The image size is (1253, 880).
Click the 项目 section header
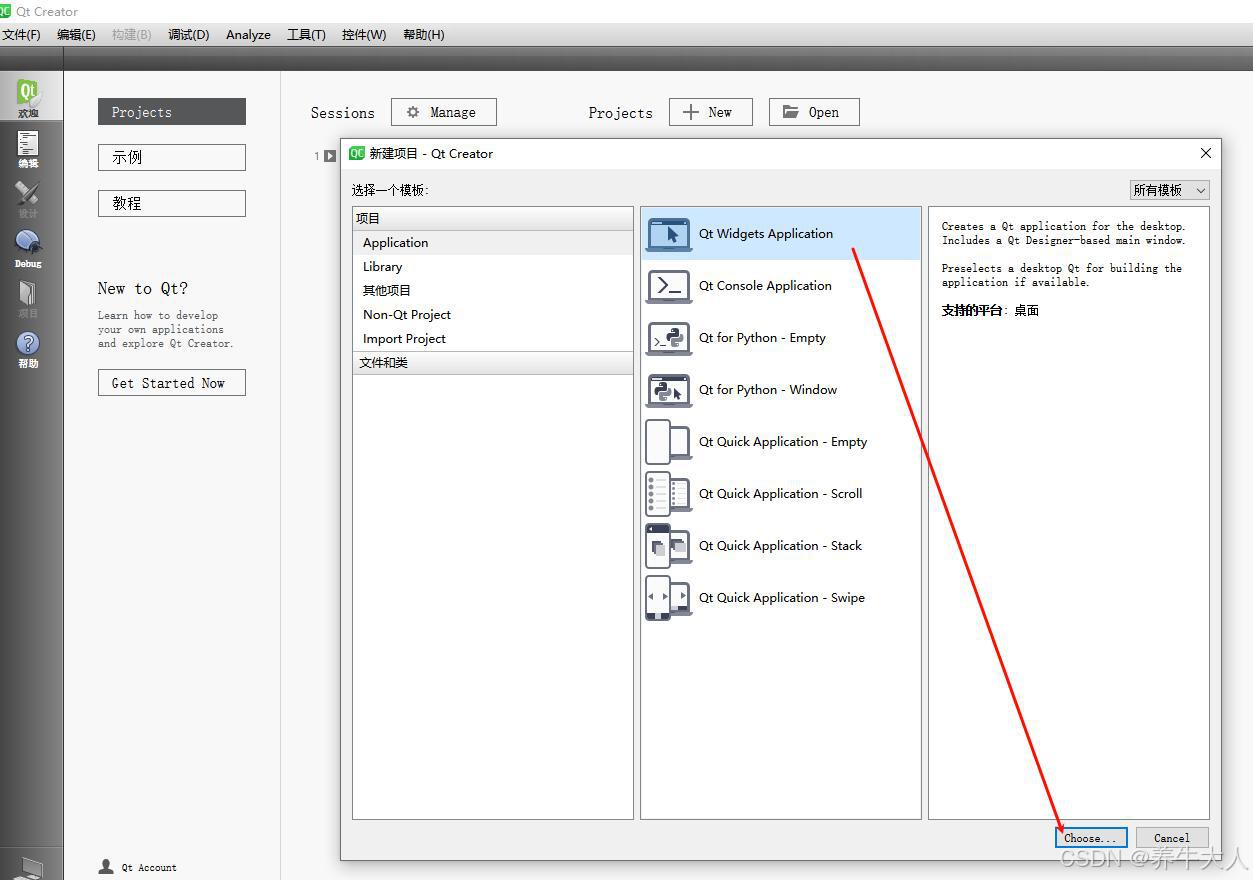coord(493,218)
